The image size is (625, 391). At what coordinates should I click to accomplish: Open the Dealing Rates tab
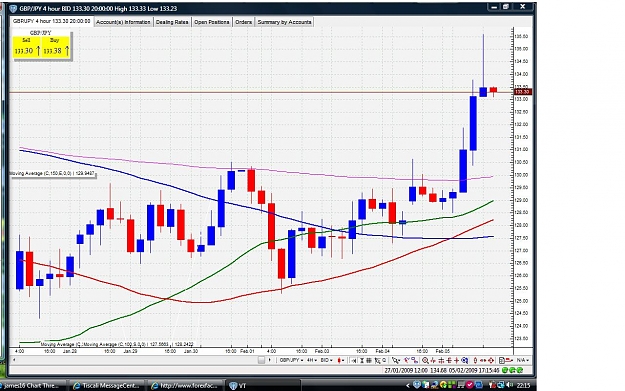[x=172, y=22]
